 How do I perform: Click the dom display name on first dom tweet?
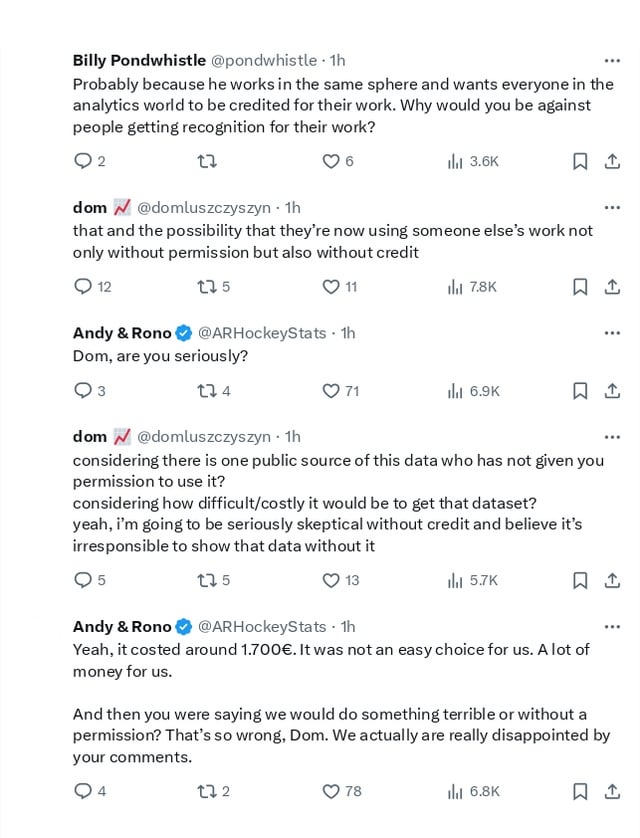point(90,208)
